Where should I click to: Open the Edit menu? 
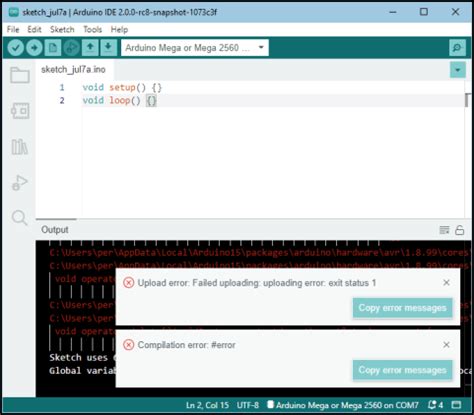point(34,30)
